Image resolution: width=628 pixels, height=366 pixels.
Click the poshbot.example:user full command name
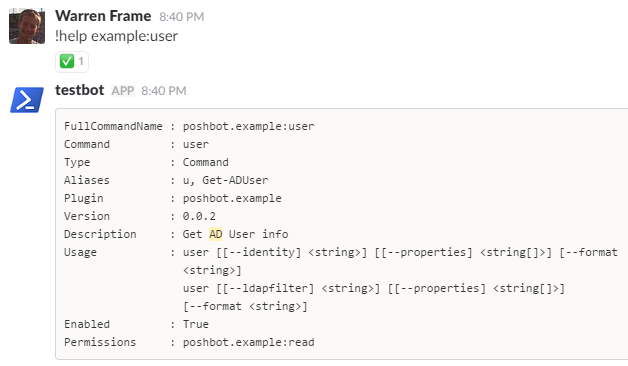tap(248, 126)
